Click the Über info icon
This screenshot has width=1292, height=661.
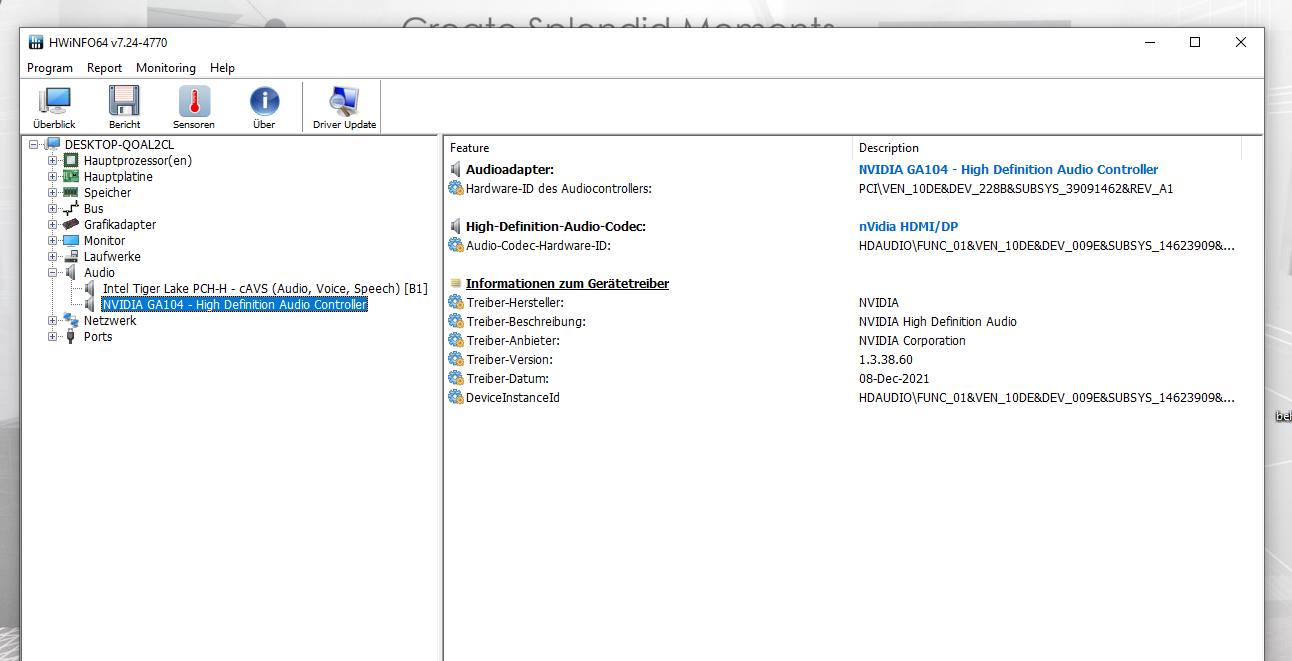point(264,101)
